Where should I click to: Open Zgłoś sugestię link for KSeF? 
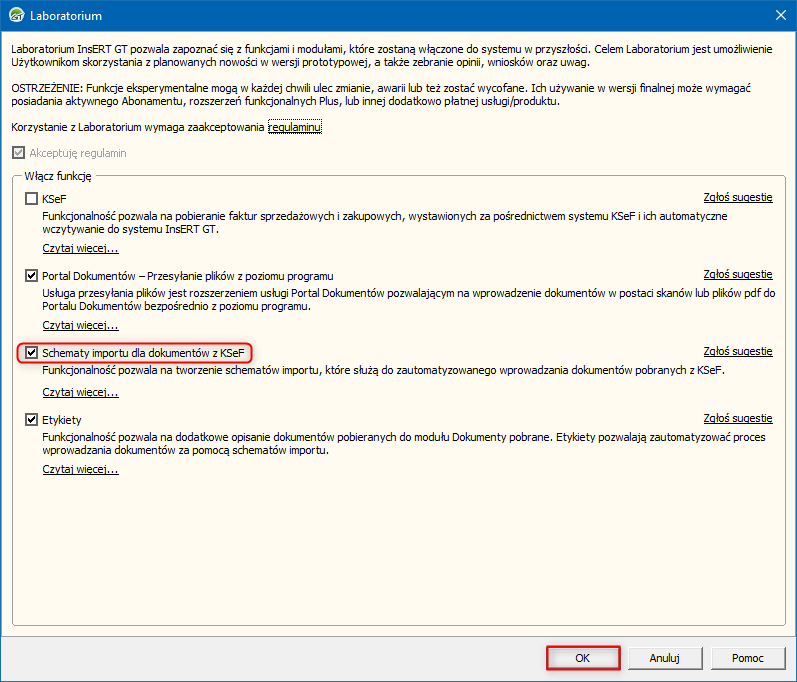coord(738,197)
